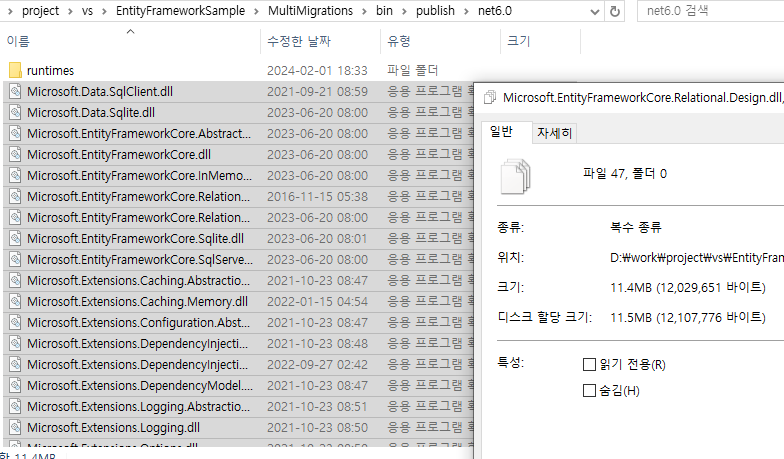Select the Microsoft.EntityFrameworkCore.Sqlite.dll file icon
The height and width of the screenshot is (459, 784).
point(15,238)
